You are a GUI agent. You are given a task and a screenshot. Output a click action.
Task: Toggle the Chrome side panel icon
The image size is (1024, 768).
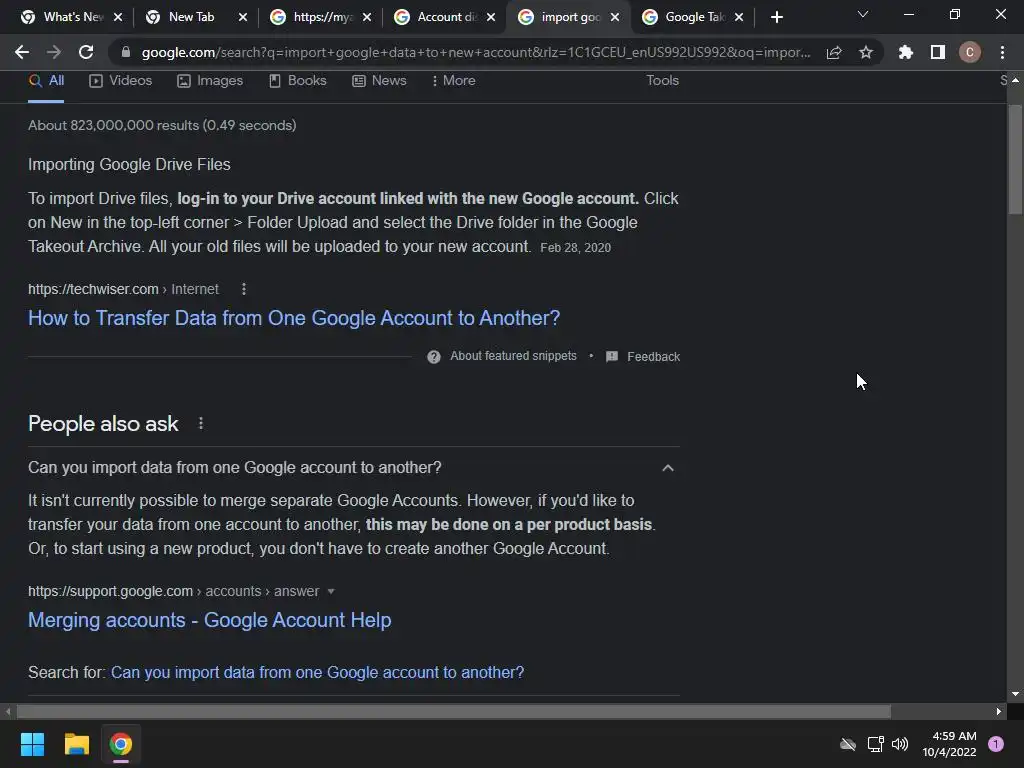pos(938,52)
